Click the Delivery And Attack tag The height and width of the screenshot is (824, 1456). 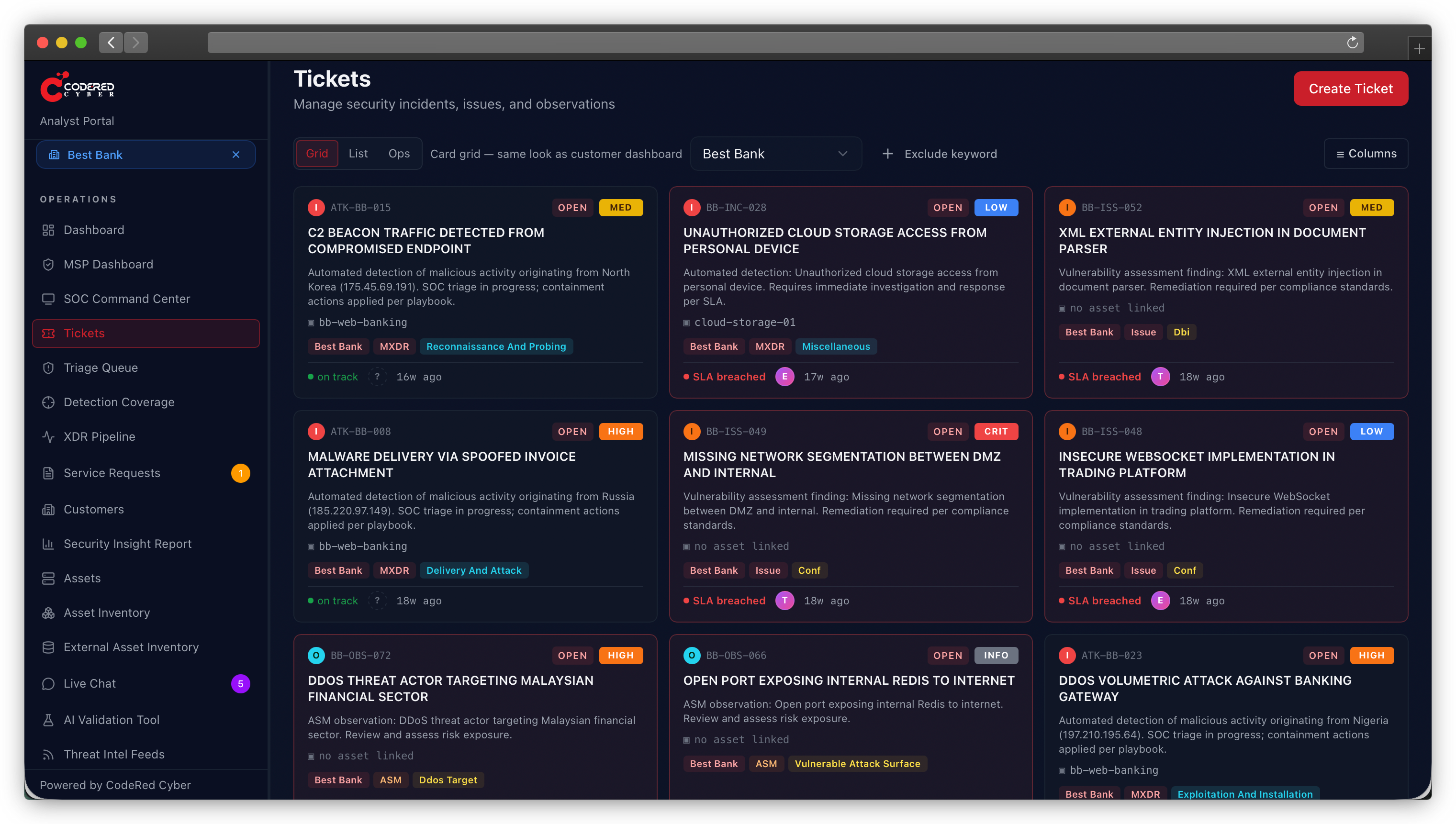point(474,570)
